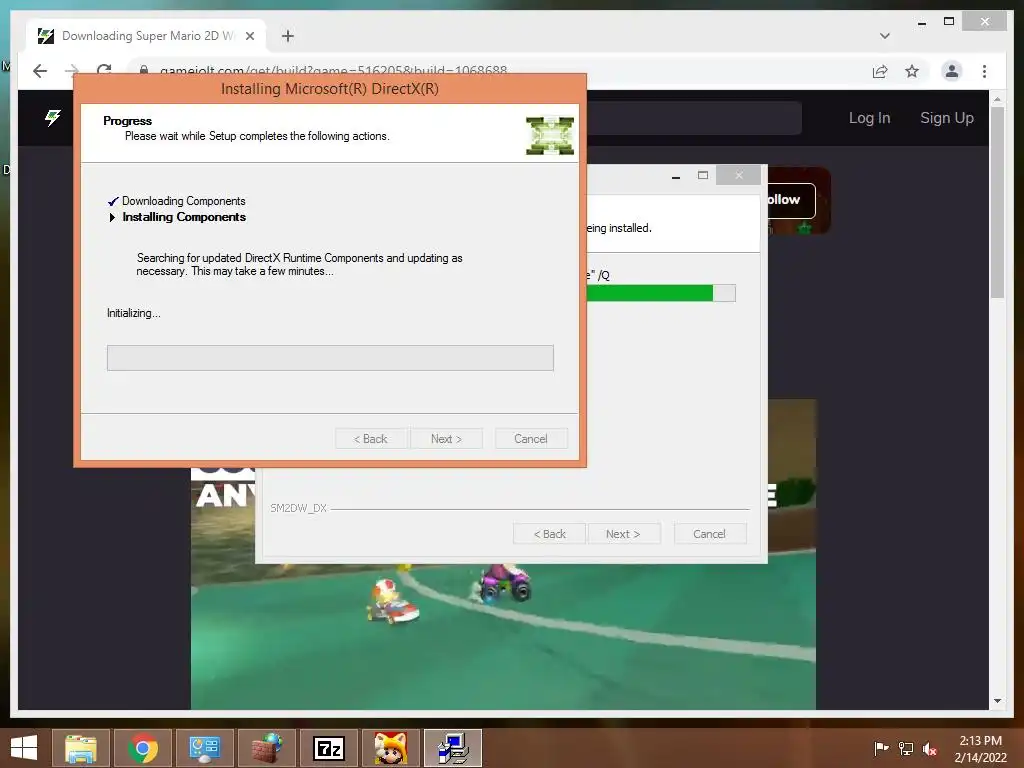Open a new Chrome tab
This screenshot has width=1024, height=768.
point(288,36)
